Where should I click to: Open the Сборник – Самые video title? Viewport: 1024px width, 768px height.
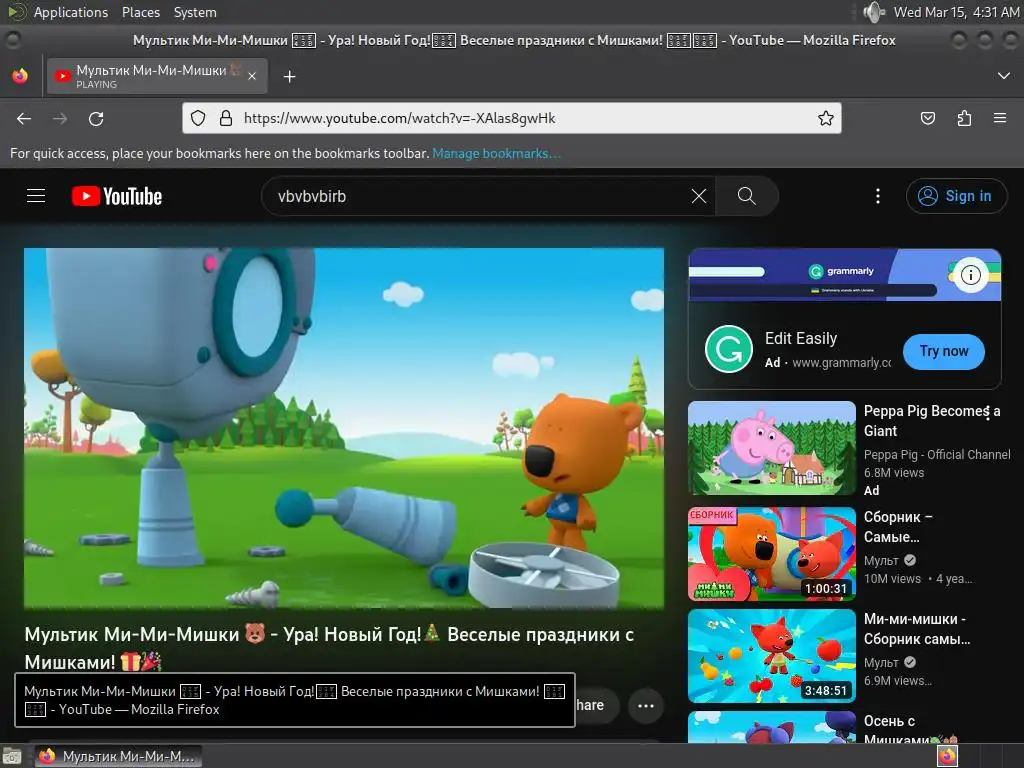898,526
